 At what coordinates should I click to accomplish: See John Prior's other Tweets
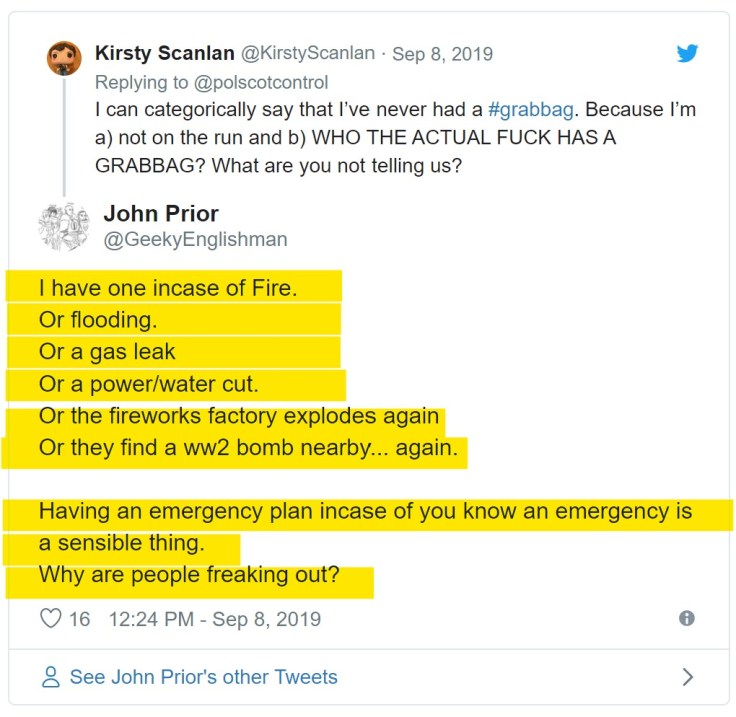(203, 677)
